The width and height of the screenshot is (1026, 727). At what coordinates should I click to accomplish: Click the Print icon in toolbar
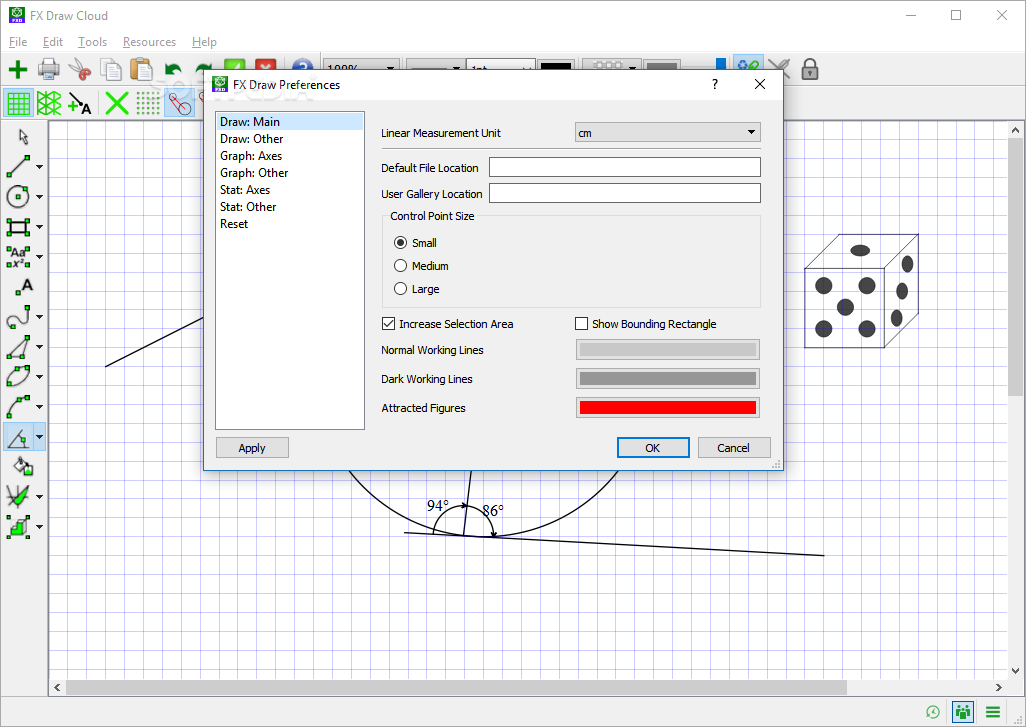[49, 69]
